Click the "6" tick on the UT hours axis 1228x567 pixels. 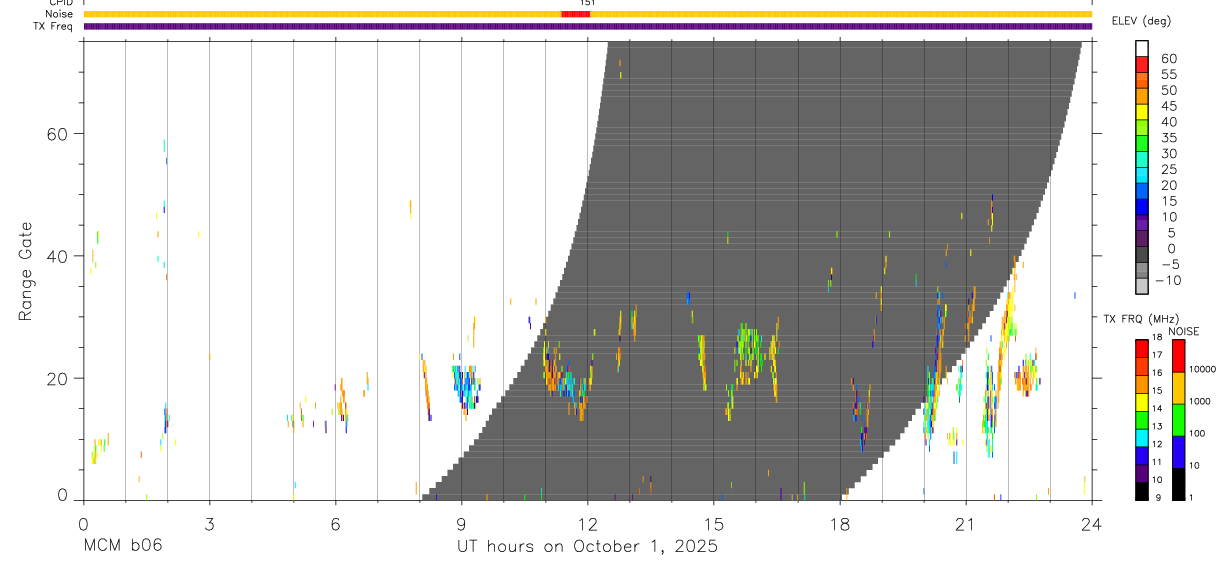click(x=335, y=523)
